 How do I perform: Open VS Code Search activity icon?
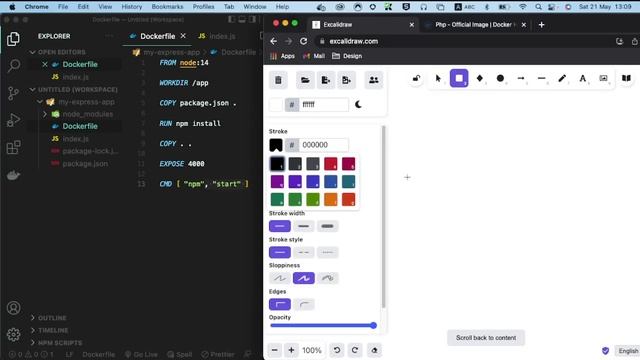(13, 66)
